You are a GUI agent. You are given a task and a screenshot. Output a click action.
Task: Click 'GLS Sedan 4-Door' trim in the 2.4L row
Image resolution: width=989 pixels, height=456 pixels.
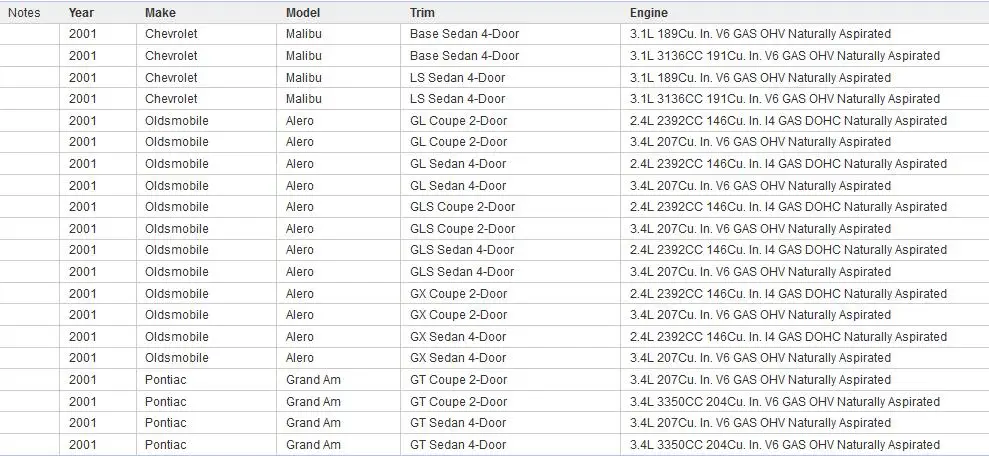462,250
